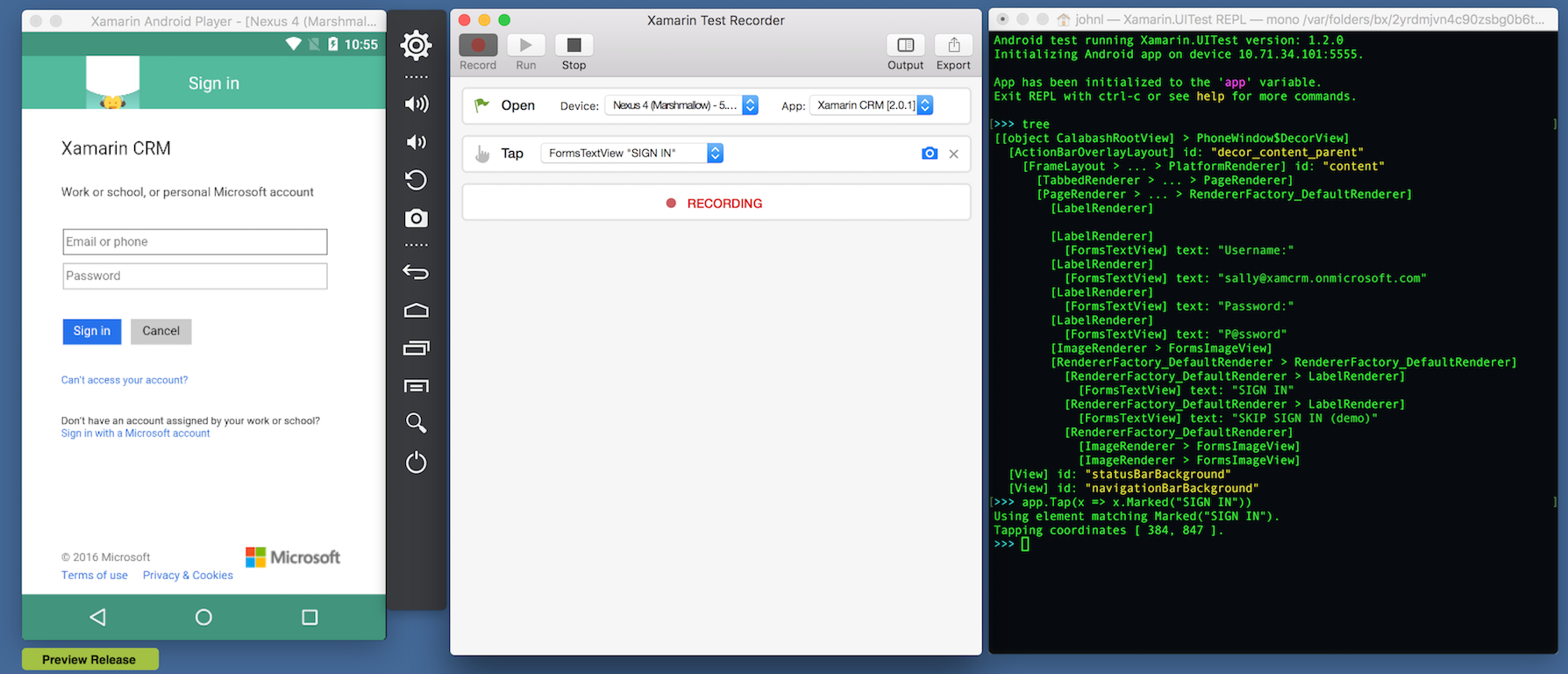Viewport: 1568px width, 674px height.
Task: Click the '© 2016 Microsoft' text
Action: click(x=105, y=557)
